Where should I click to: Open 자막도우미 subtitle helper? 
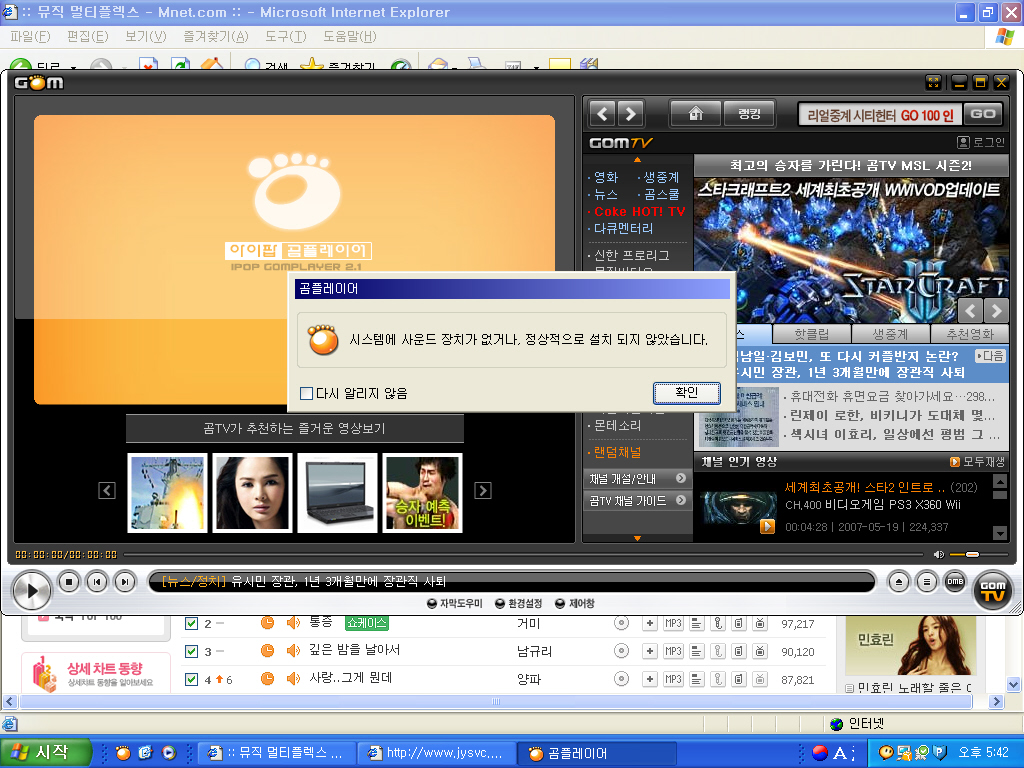coord(455,603)
